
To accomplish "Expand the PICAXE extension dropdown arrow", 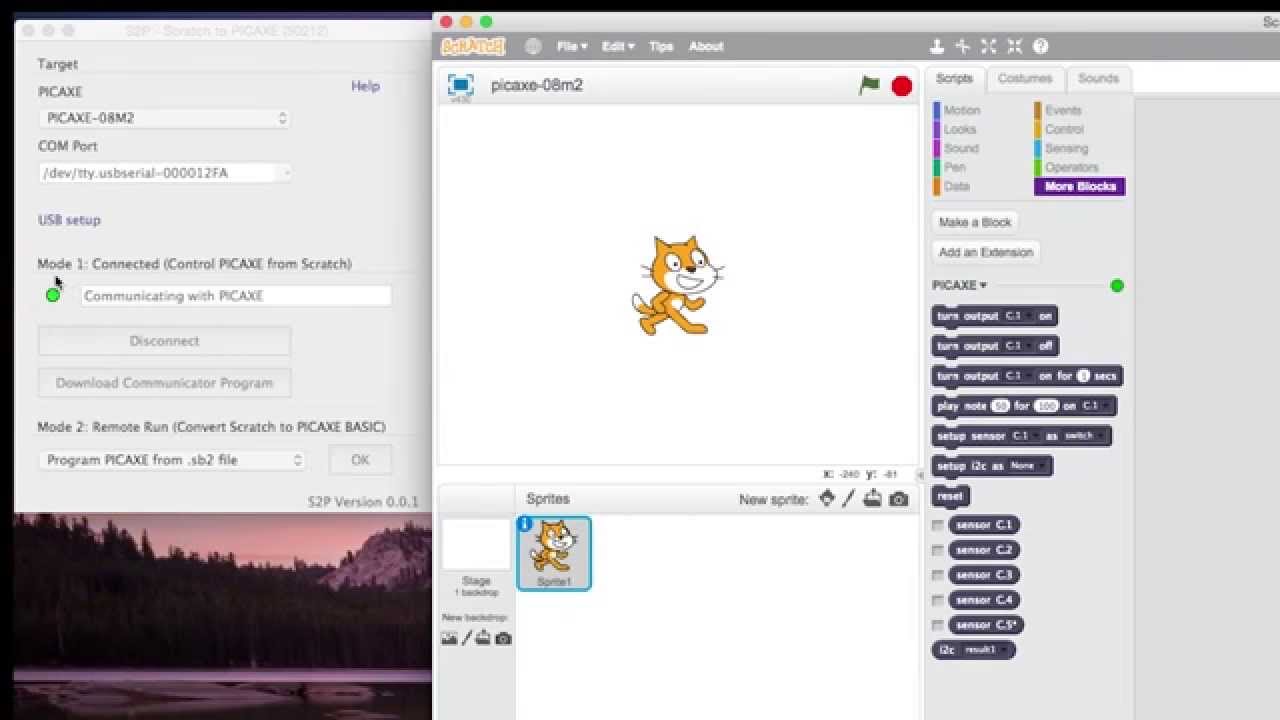I will (x=983, y=286).
